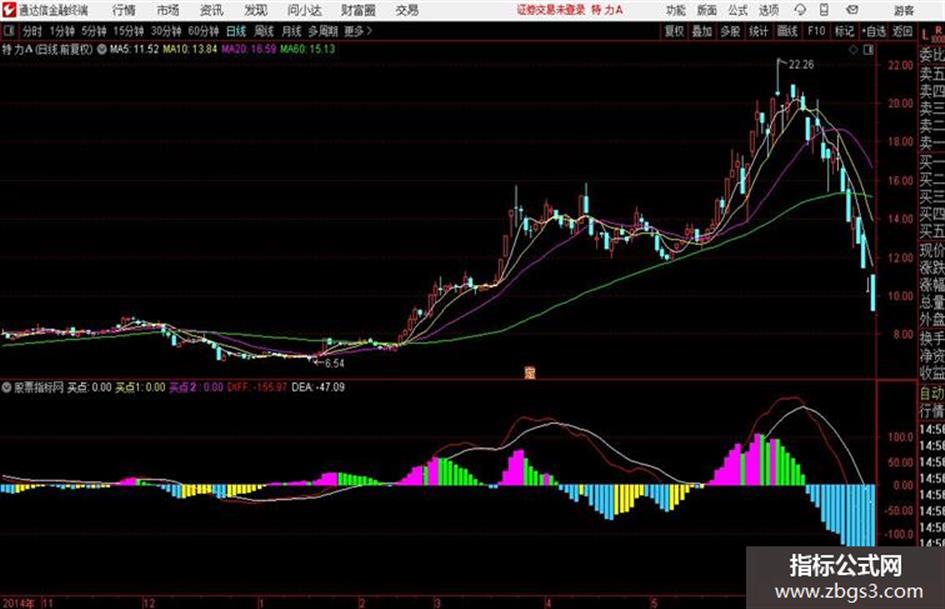Viewport: 945px width, 609px height.
Task: Add to watchlist with 自选 button
Action: pyautogui.click(x=874, y=31)
